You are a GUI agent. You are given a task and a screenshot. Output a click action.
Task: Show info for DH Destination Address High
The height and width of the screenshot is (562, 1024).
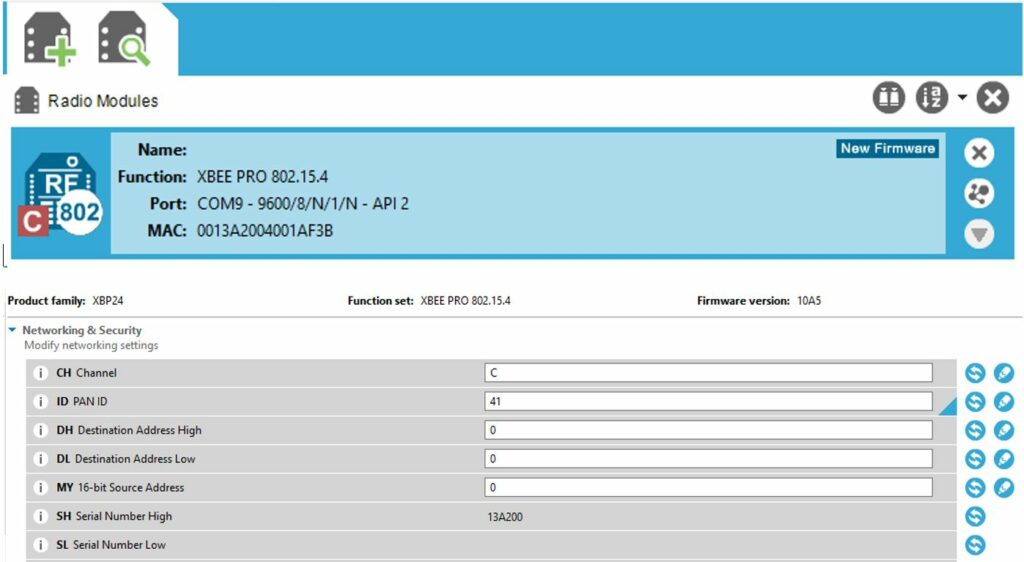[x=41, y=431]
